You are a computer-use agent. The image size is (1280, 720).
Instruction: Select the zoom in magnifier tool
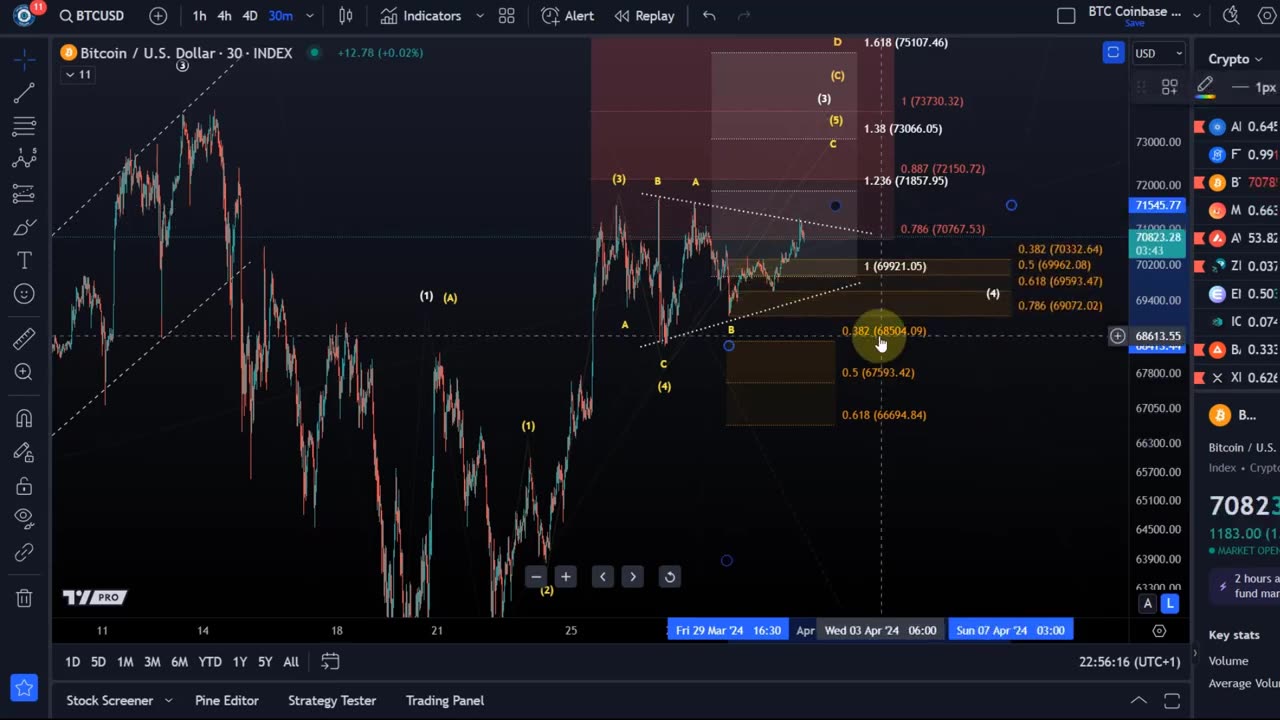coord(24,372)
